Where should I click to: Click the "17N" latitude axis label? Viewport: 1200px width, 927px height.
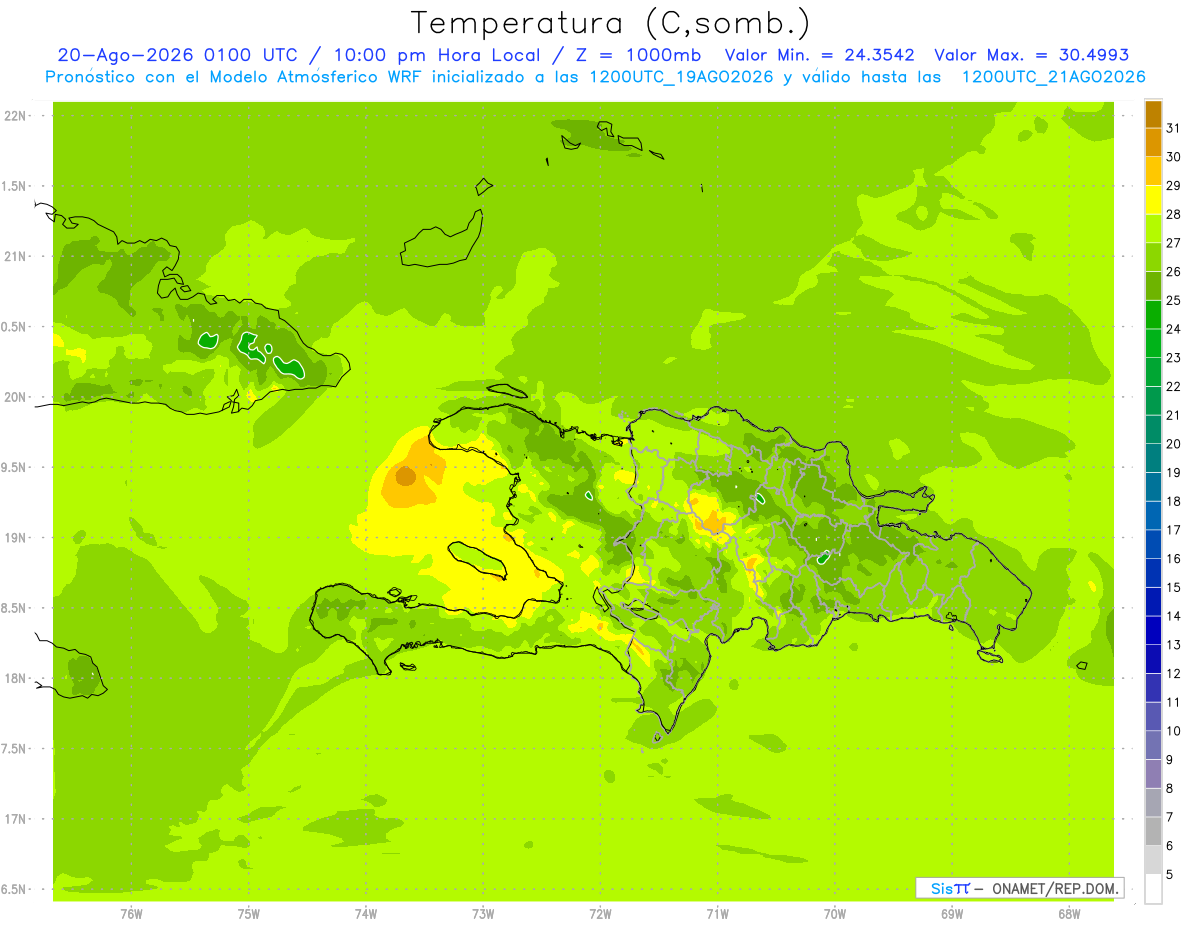16,819
